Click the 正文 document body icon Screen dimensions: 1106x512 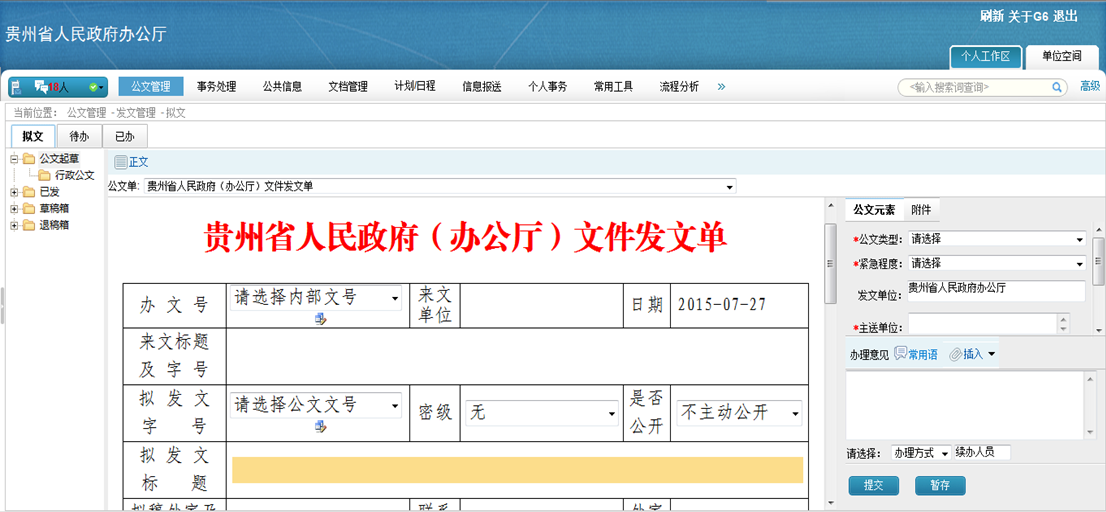120,162
